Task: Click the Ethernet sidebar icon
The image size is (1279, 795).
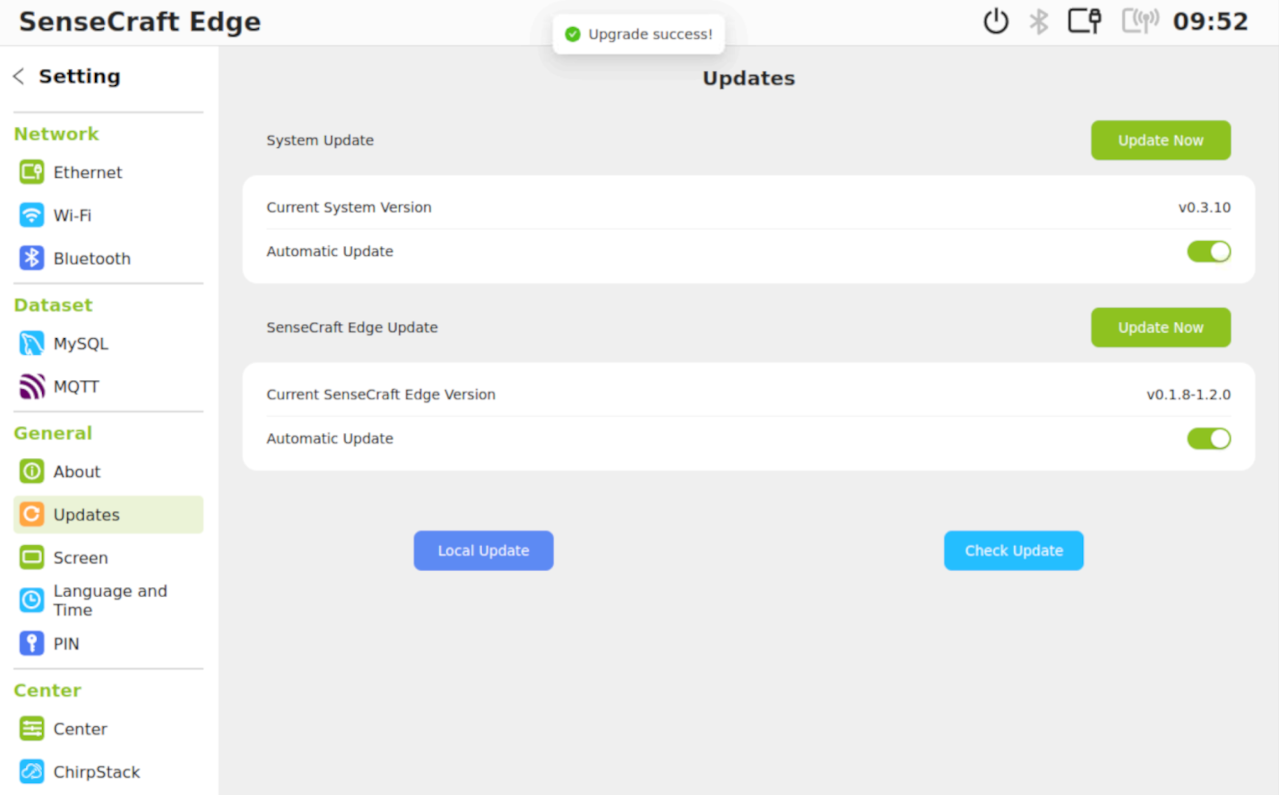Action: click(32, 172)
